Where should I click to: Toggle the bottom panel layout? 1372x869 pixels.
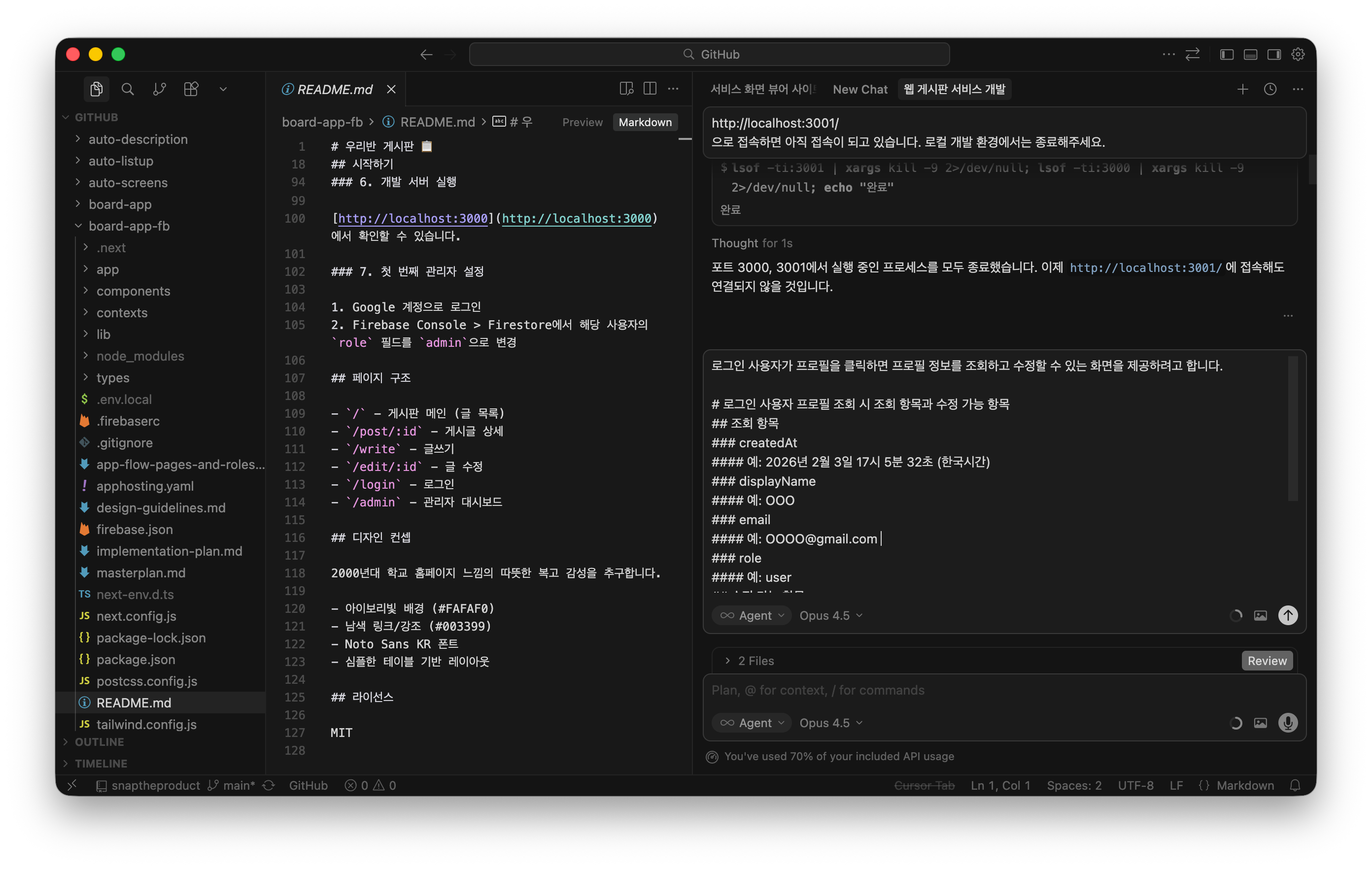pyautogui.click(x=1251, y=54)
